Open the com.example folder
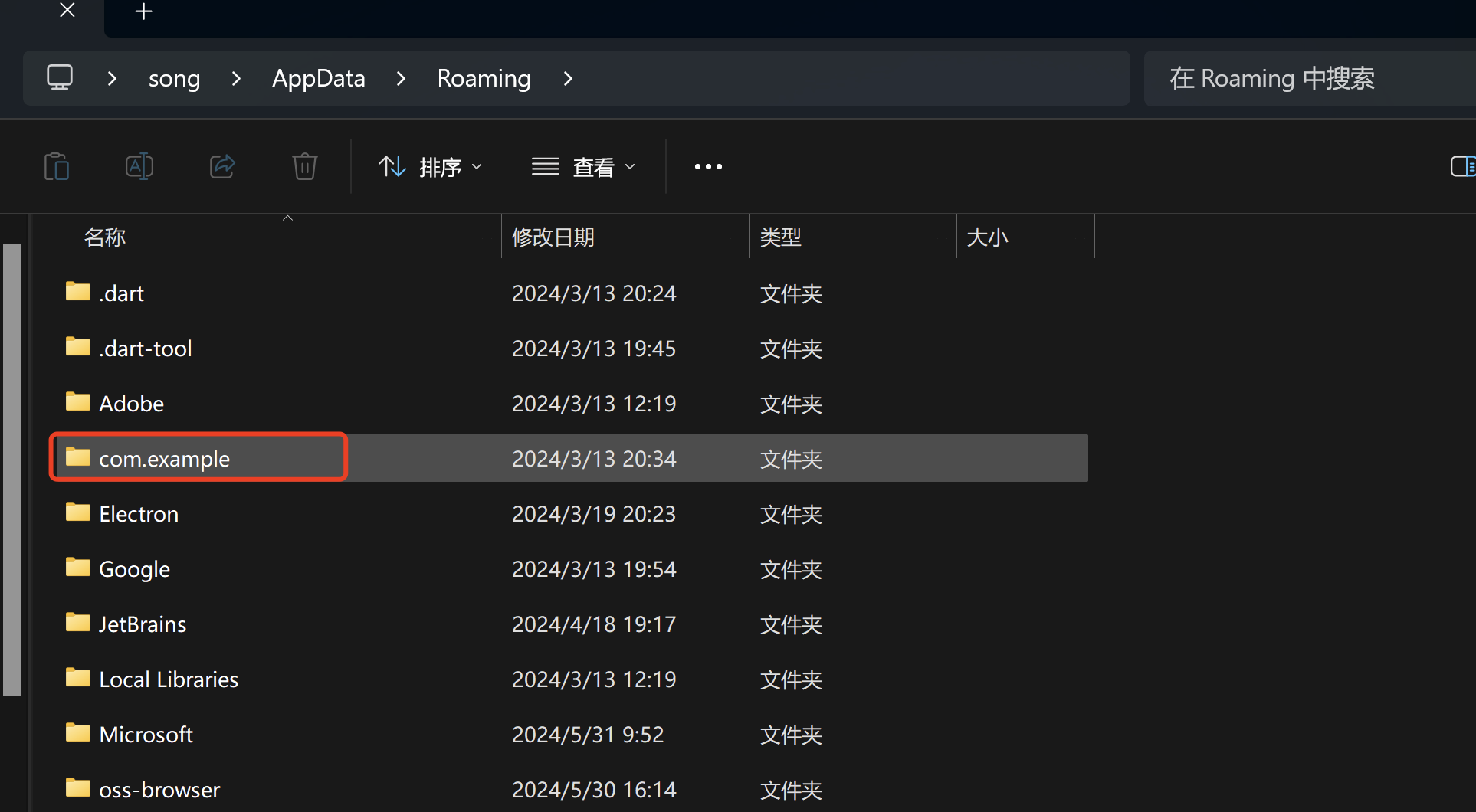1476x812 pixels. (x=163, y=458)
